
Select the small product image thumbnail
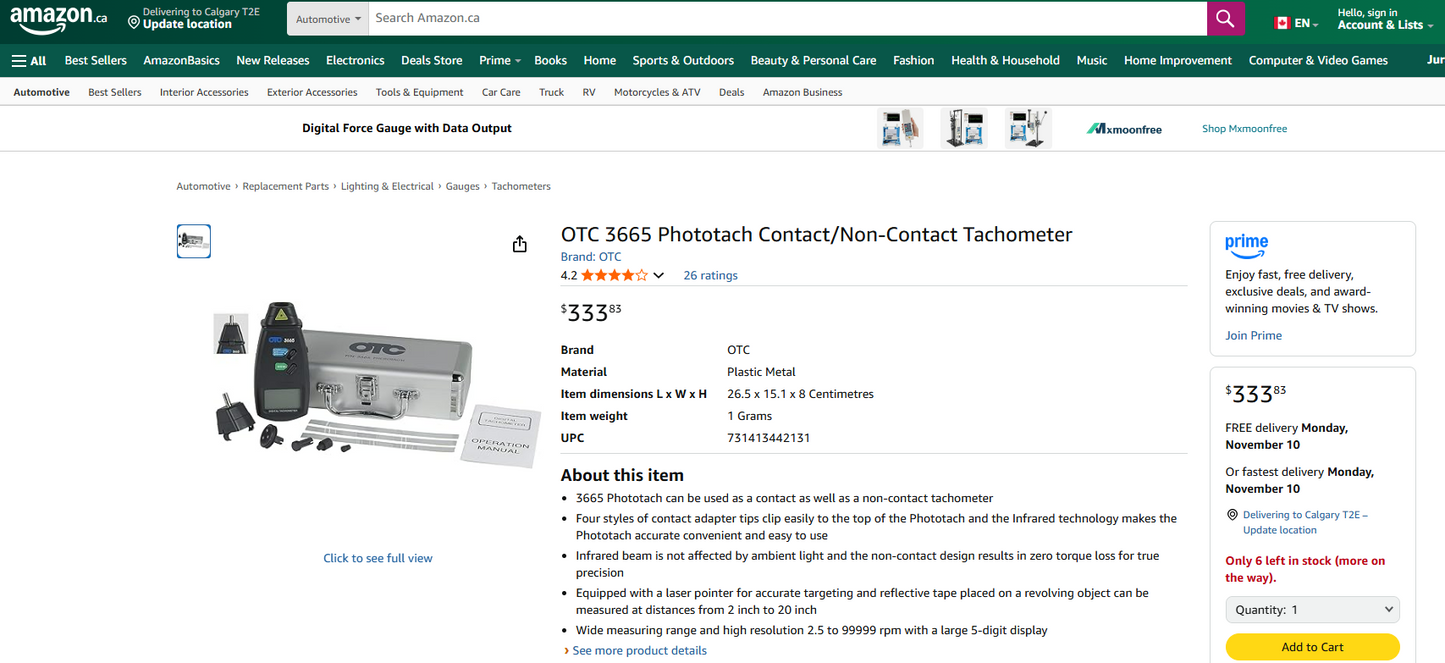tap(193, 240)
